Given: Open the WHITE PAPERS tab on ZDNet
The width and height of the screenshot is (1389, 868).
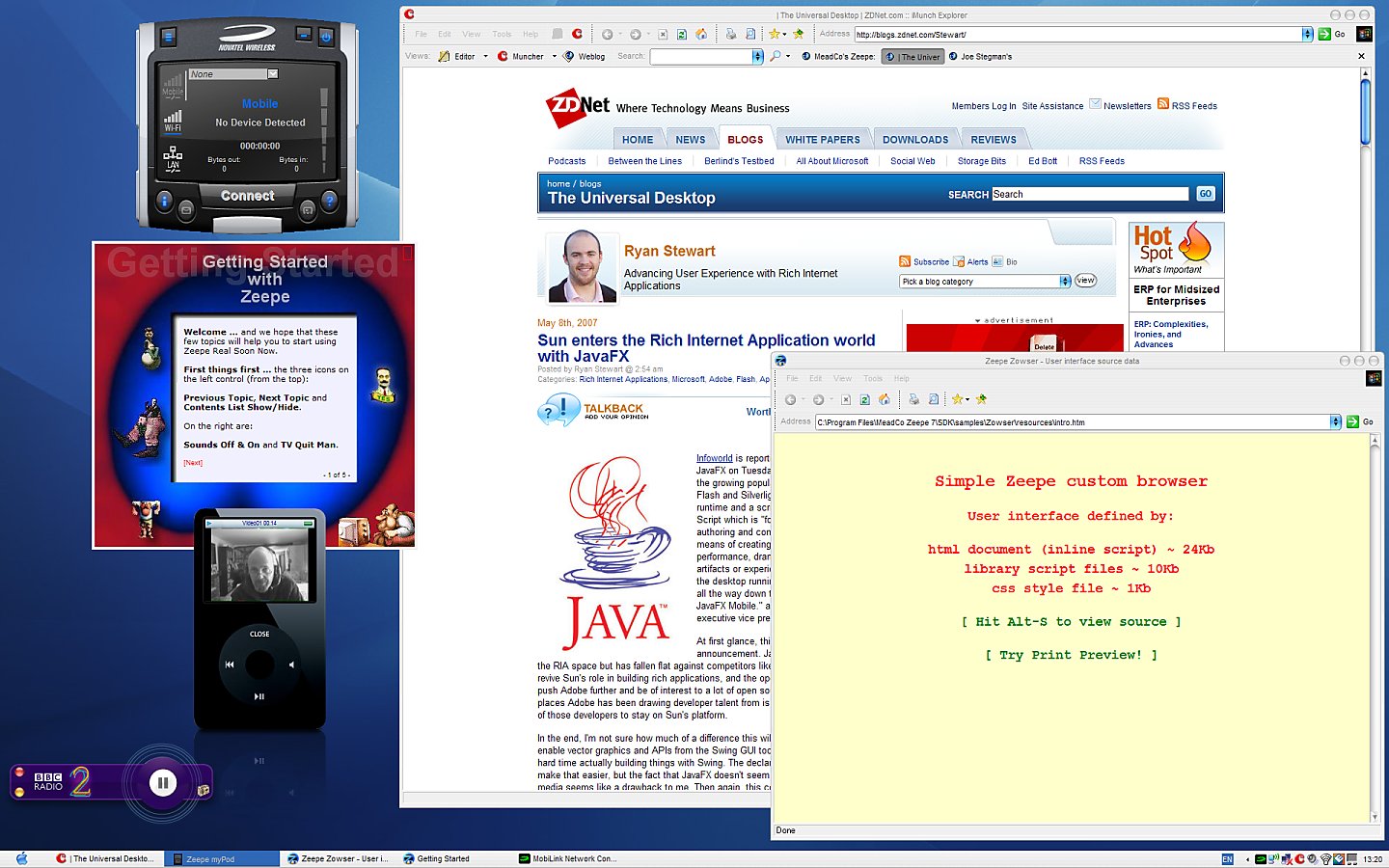Looking at the screenshot, I should pos(822,140).
